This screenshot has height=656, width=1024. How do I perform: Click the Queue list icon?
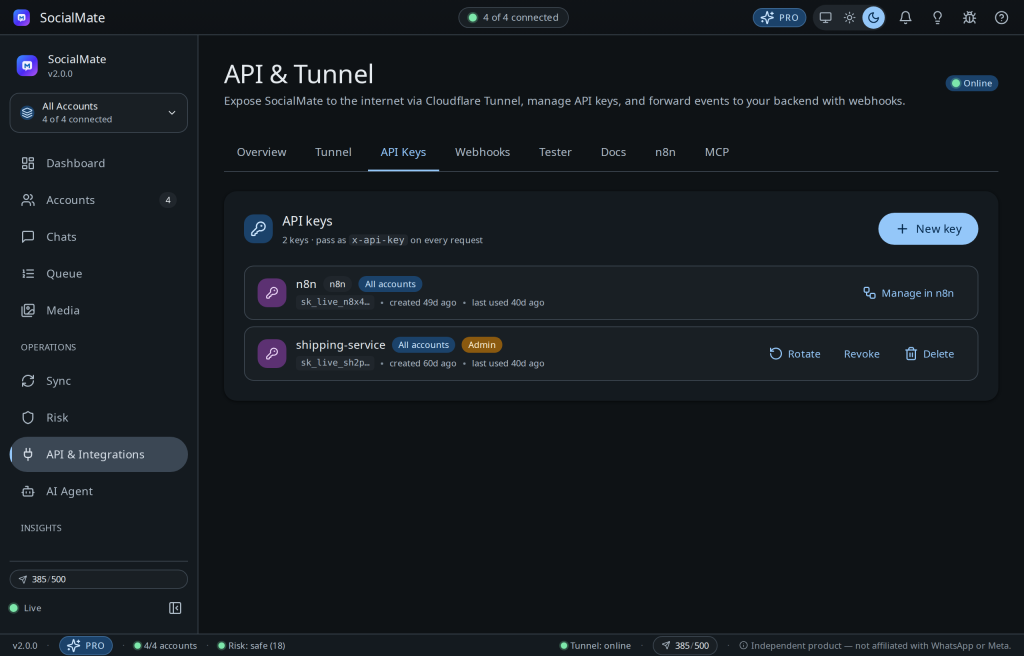(x=27, y=274)
